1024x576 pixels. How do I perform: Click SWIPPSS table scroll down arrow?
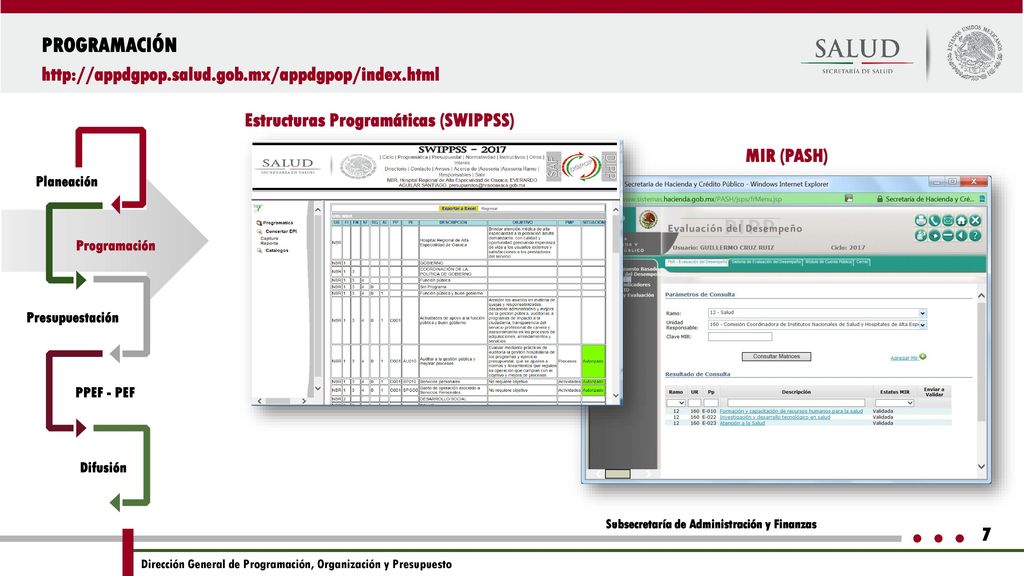(x=615, y=395)
